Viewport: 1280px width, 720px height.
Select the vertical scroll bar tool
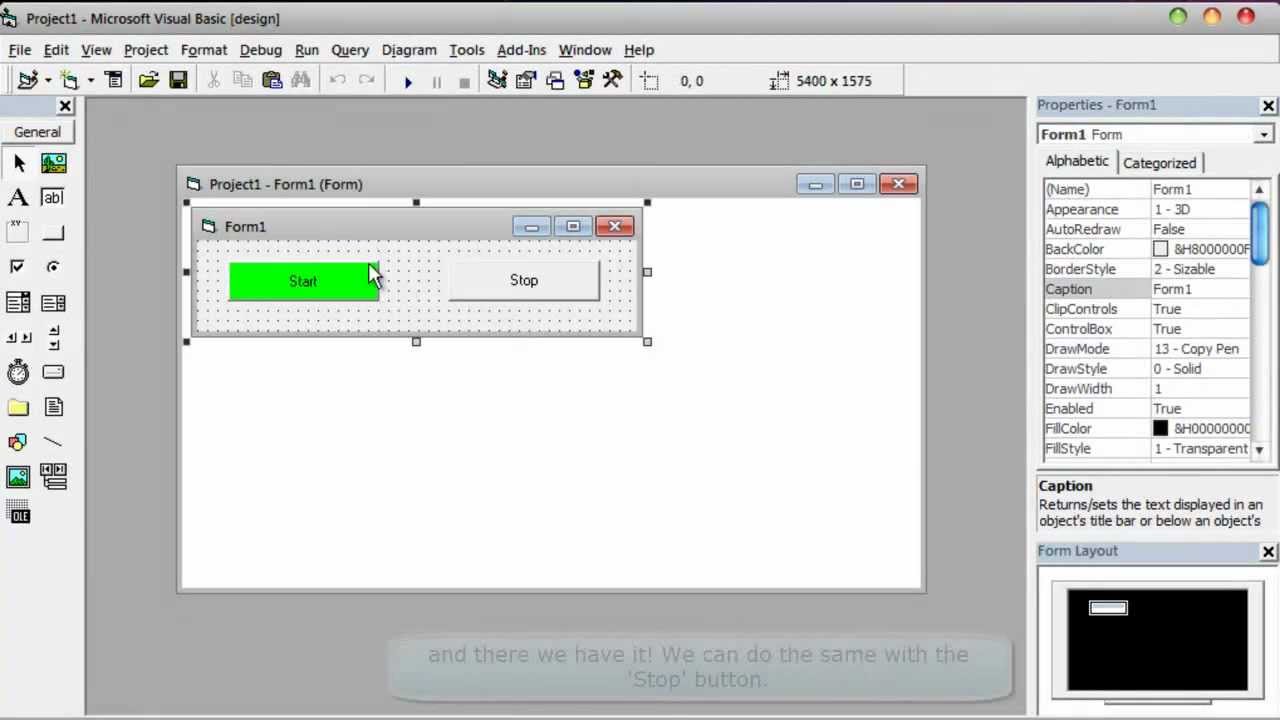click(x=53, y=337)
